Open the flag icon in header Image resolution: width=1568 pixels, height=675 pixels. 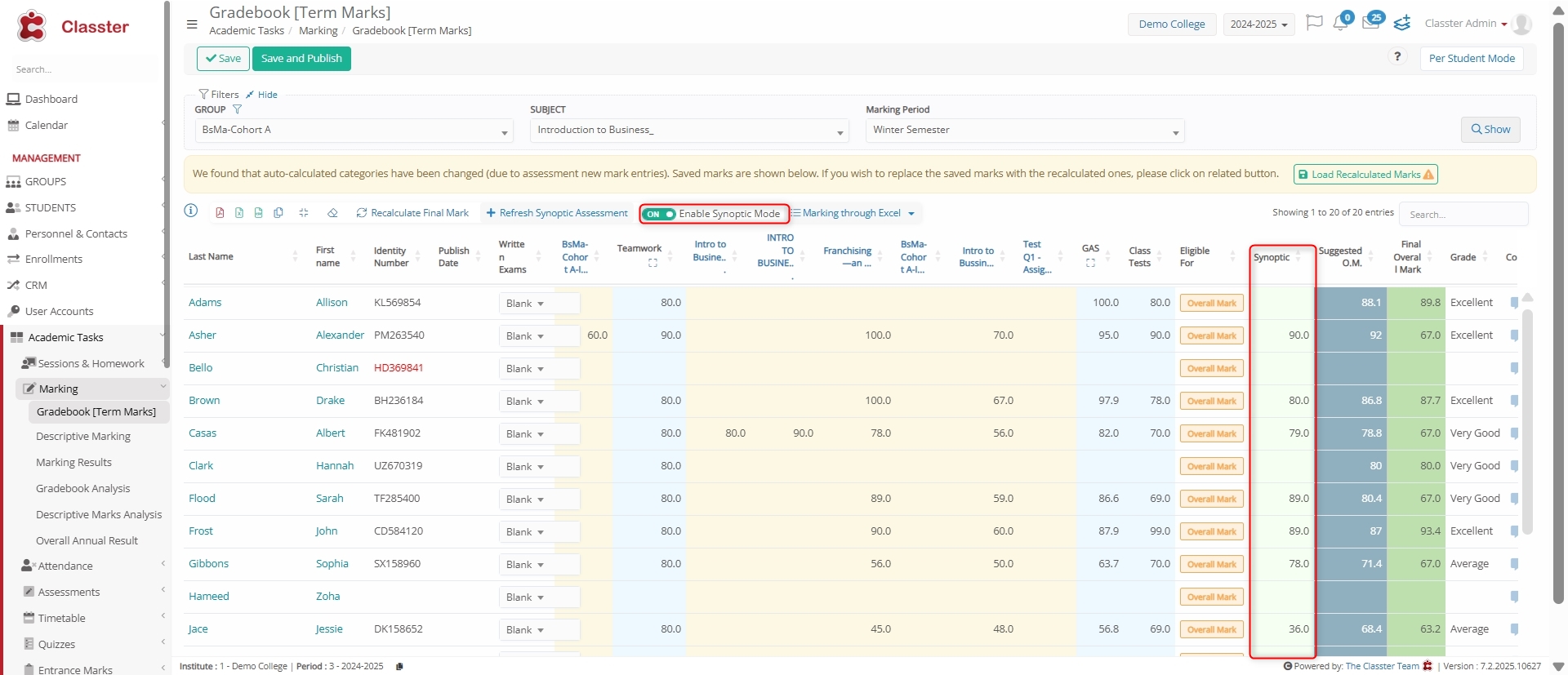tap(1314, 23)
